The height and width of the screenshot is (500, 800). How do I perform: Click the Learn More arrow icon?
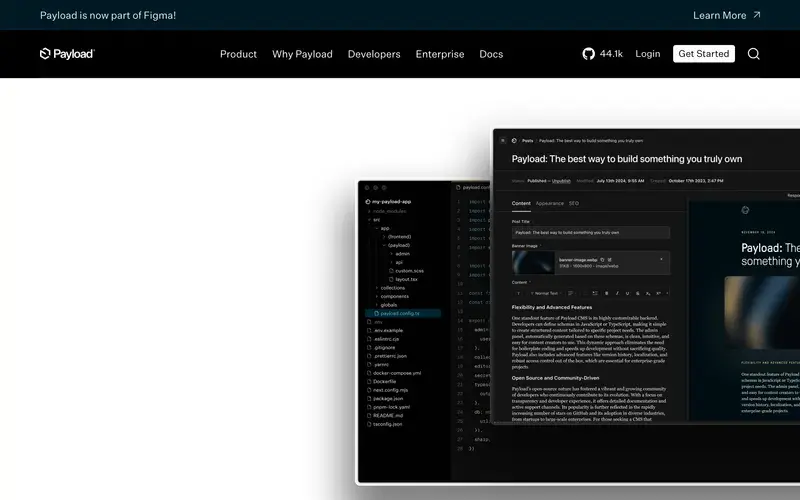757,15
